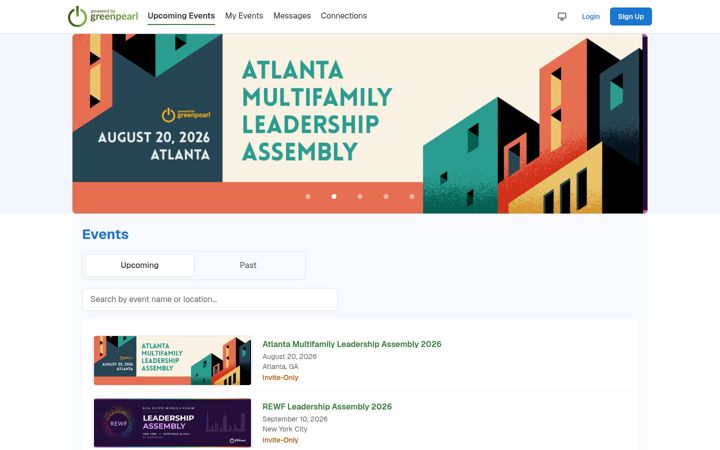This screenshot has width=720, height=450.
Task: Select the first carousel dot
Action: [x=308, y=197]
